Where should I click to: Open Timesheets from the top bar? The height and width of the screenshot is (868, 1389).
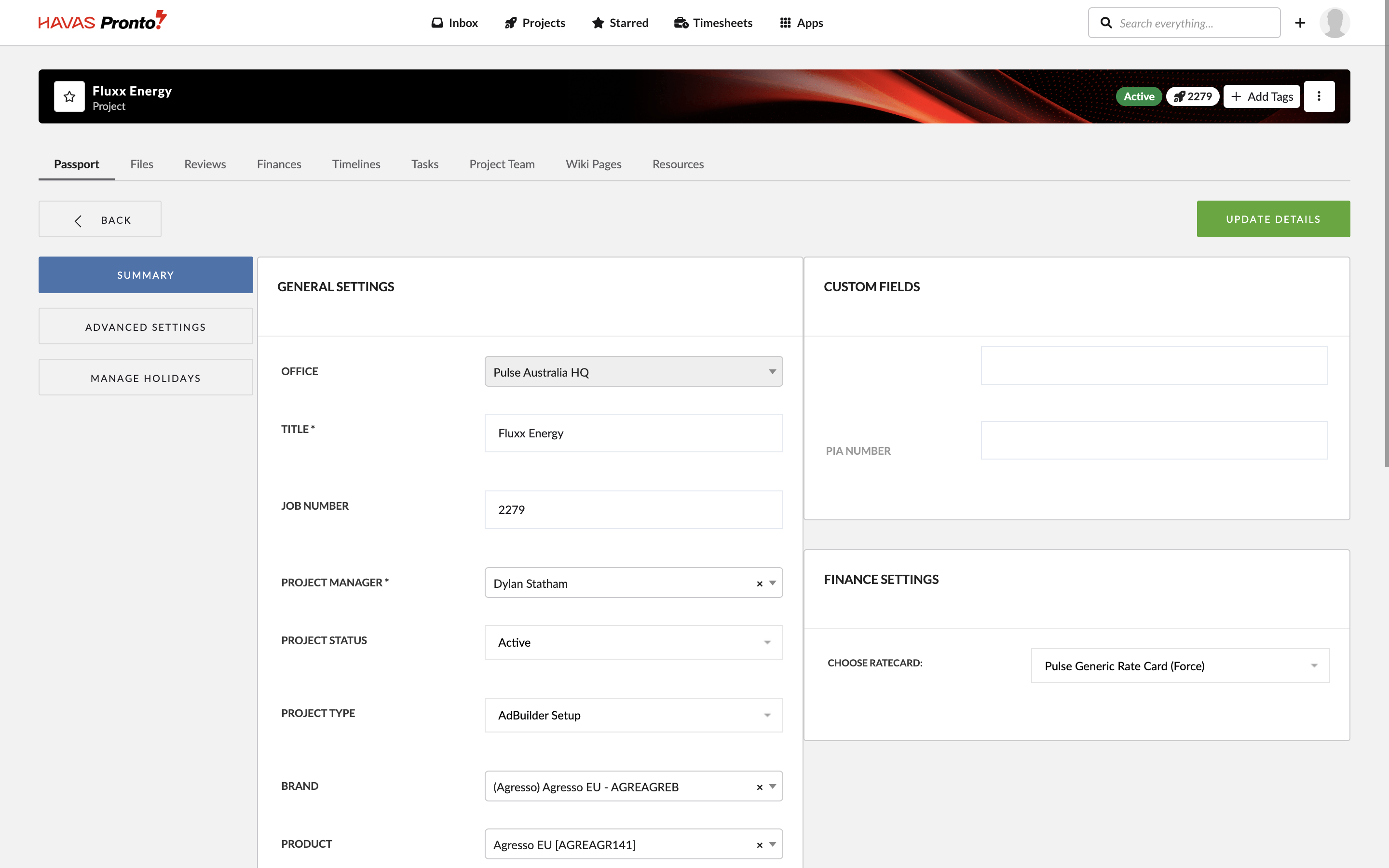[x=713, y=23]
